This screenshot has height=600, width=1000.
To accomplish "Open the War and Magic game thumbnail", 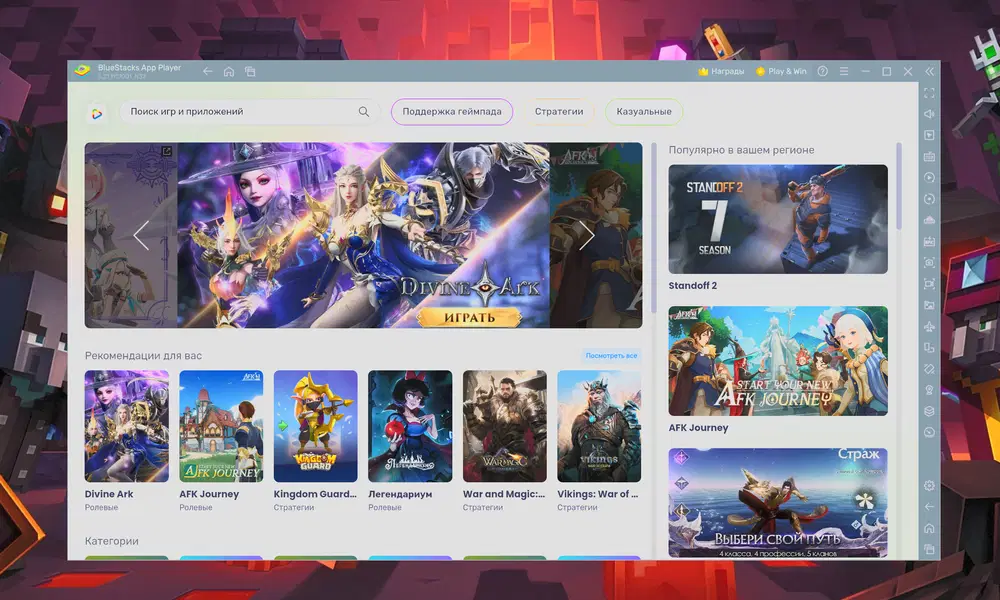I will 504,426.
